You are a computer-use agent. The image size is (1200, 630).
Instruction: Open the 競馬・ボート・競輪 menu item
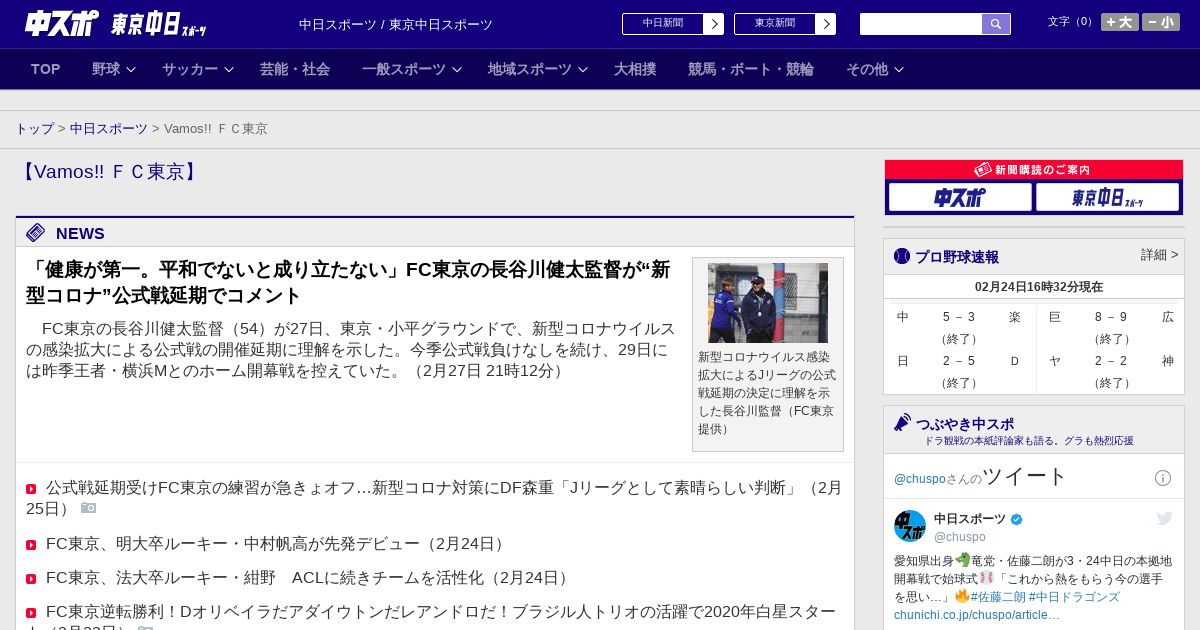tap(751, 69)
